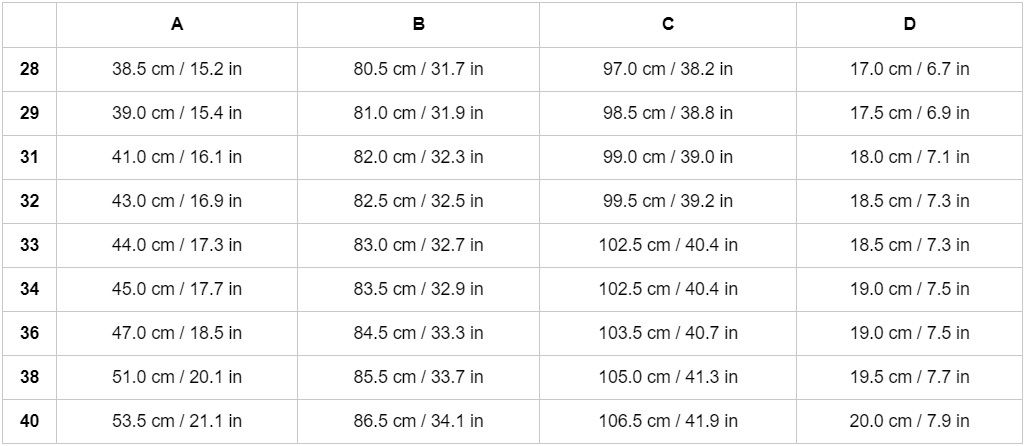The image size is (1025, 446).
Task: Click size 28 row header
Action: point(30,69)
